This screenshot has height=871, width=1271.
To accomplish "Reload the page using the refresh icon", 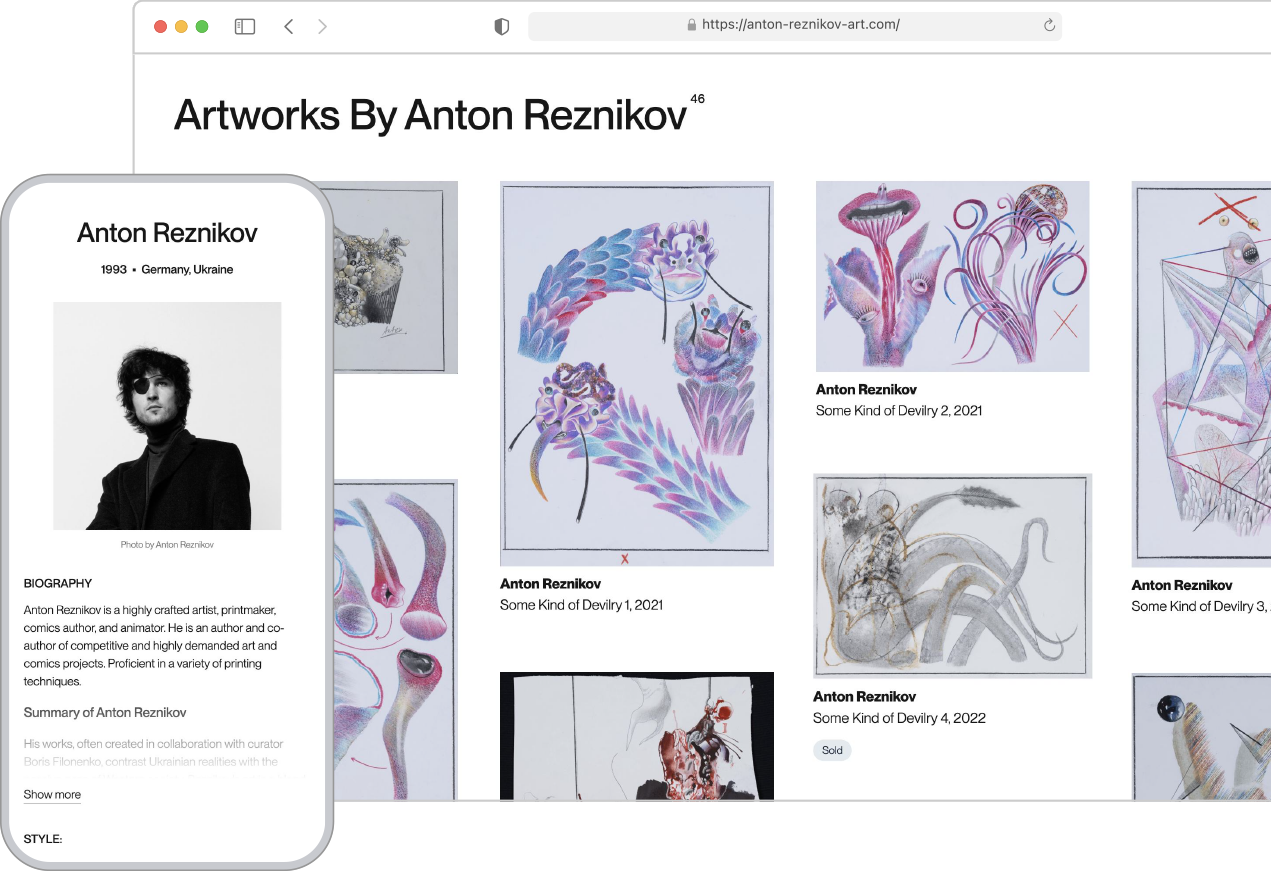I will pyautogui.click(x=1049, y=26).
